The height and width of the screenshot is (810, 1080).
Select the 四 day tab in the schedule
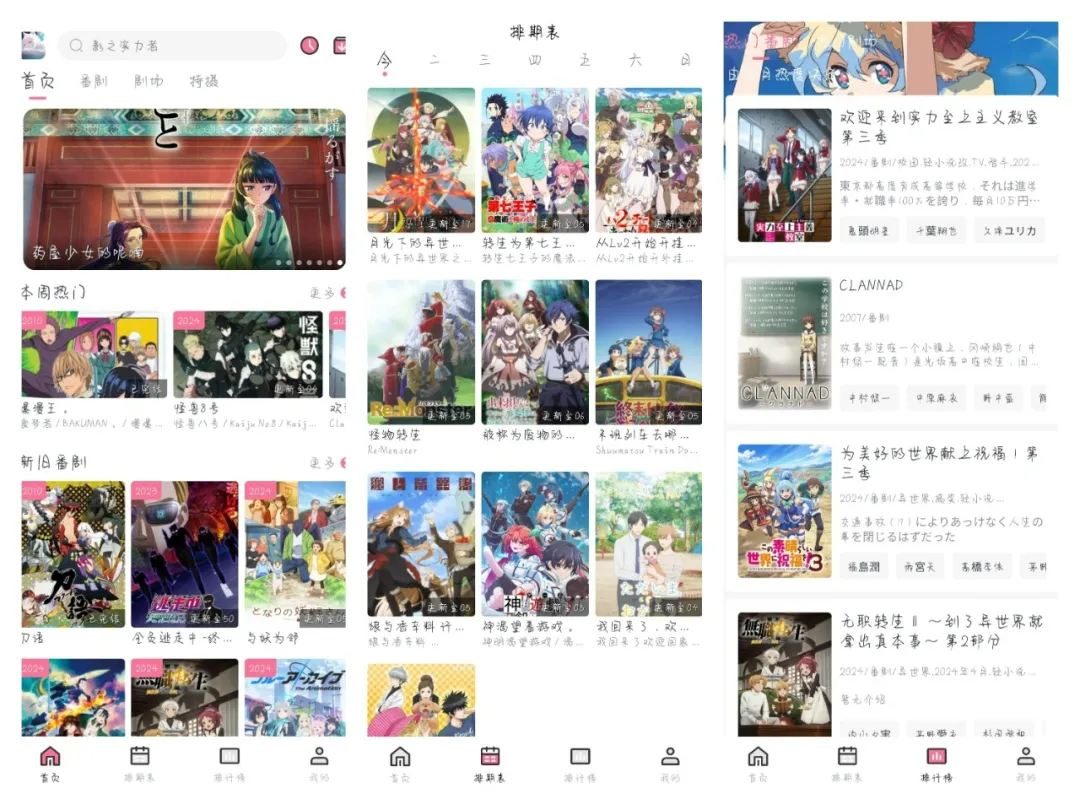point(535,61)
